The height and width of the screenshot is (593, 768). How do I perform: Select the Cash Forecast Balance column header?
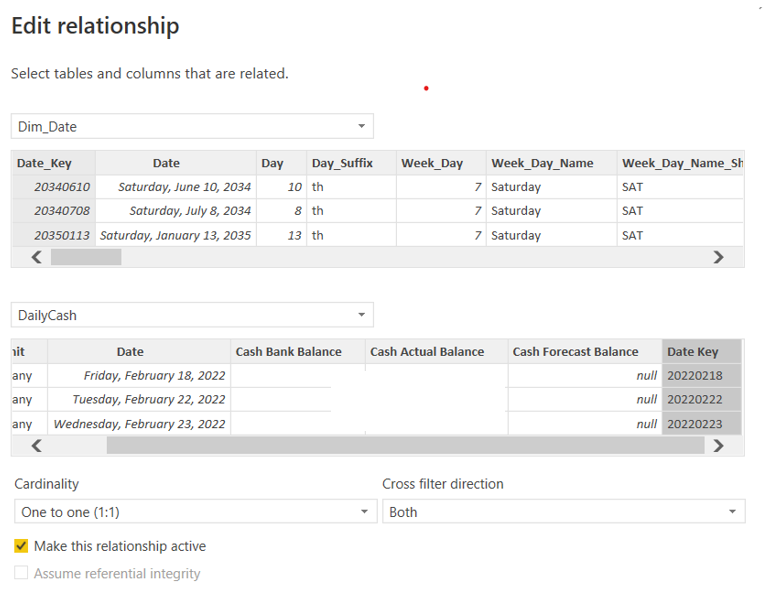point(585,352)
